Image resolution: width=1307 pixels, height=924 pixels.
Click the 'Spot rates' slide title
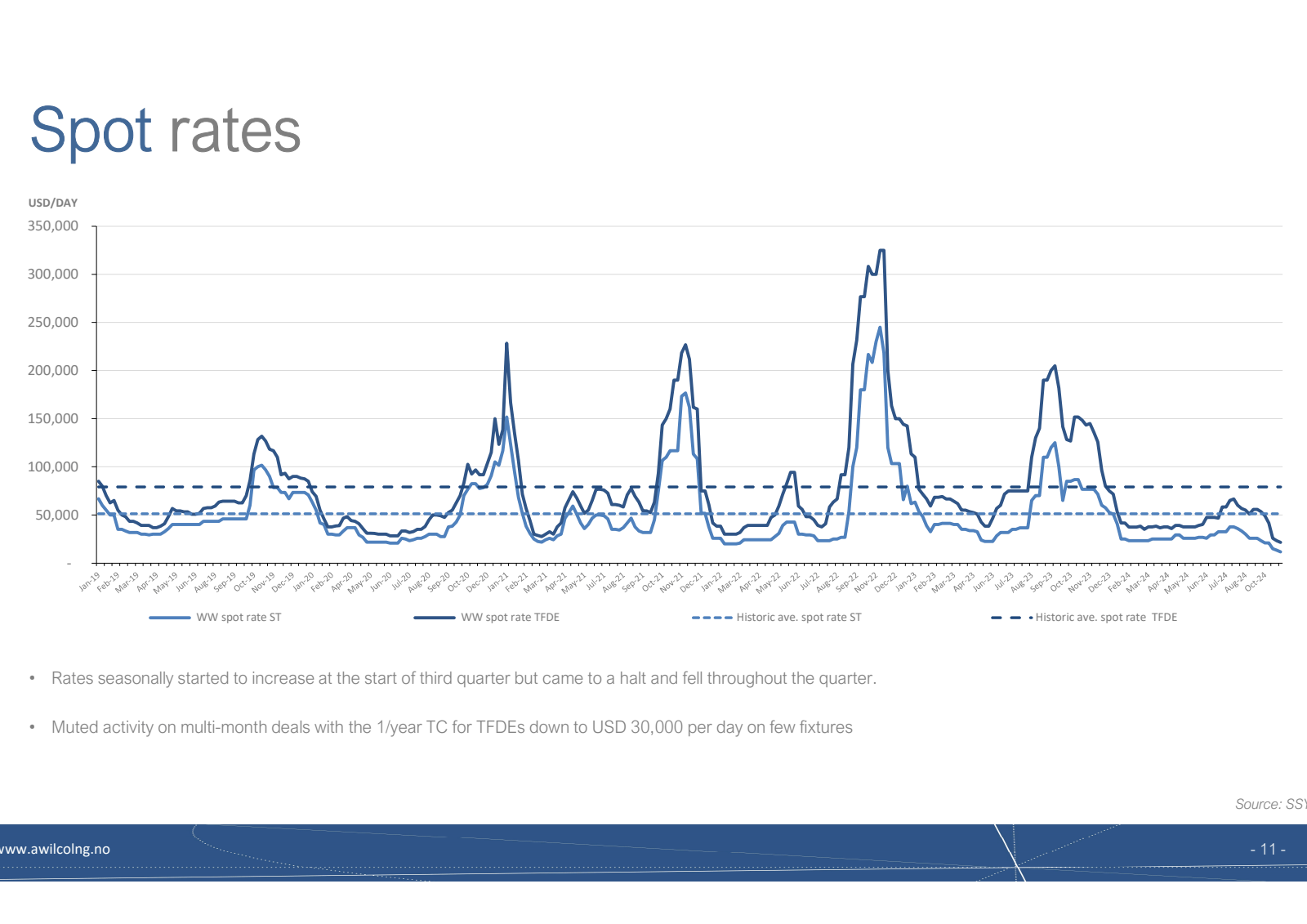166,131
